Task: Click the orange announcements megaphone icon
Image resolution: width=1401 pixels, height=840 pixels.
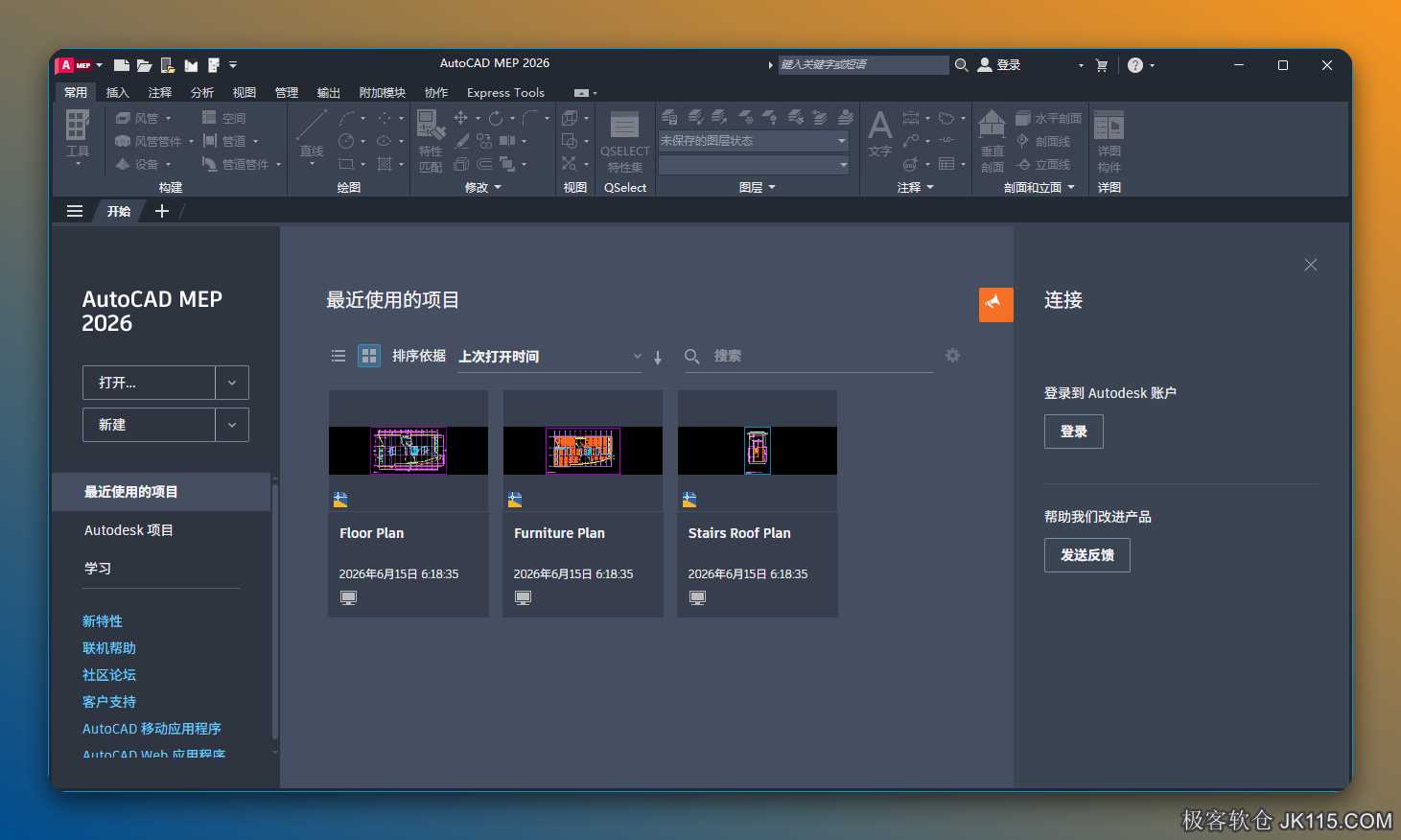Action: pyautogui.click(x=995, y=305)
